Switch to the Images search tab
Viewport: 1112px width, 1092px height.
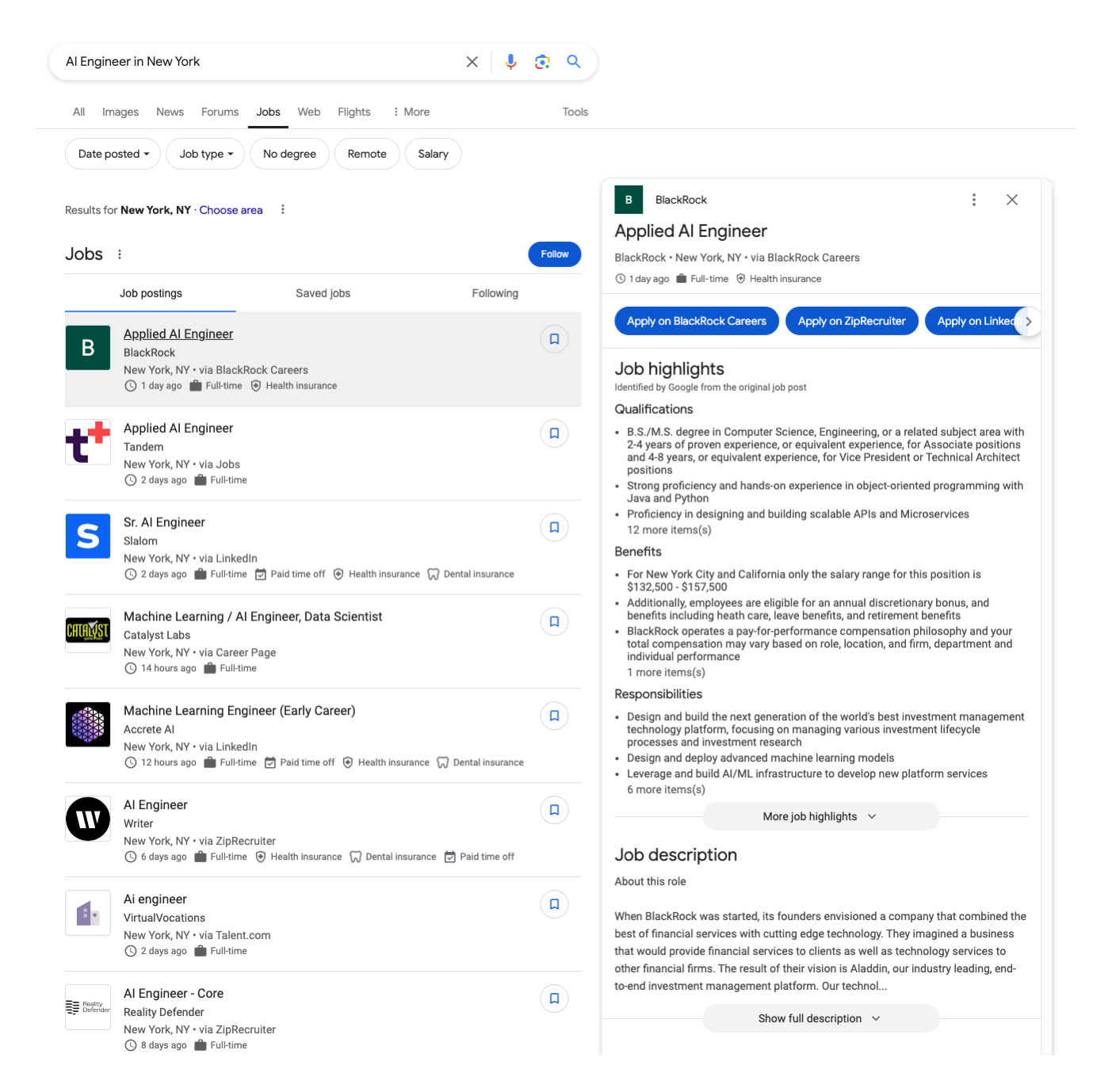coord(120,112)
